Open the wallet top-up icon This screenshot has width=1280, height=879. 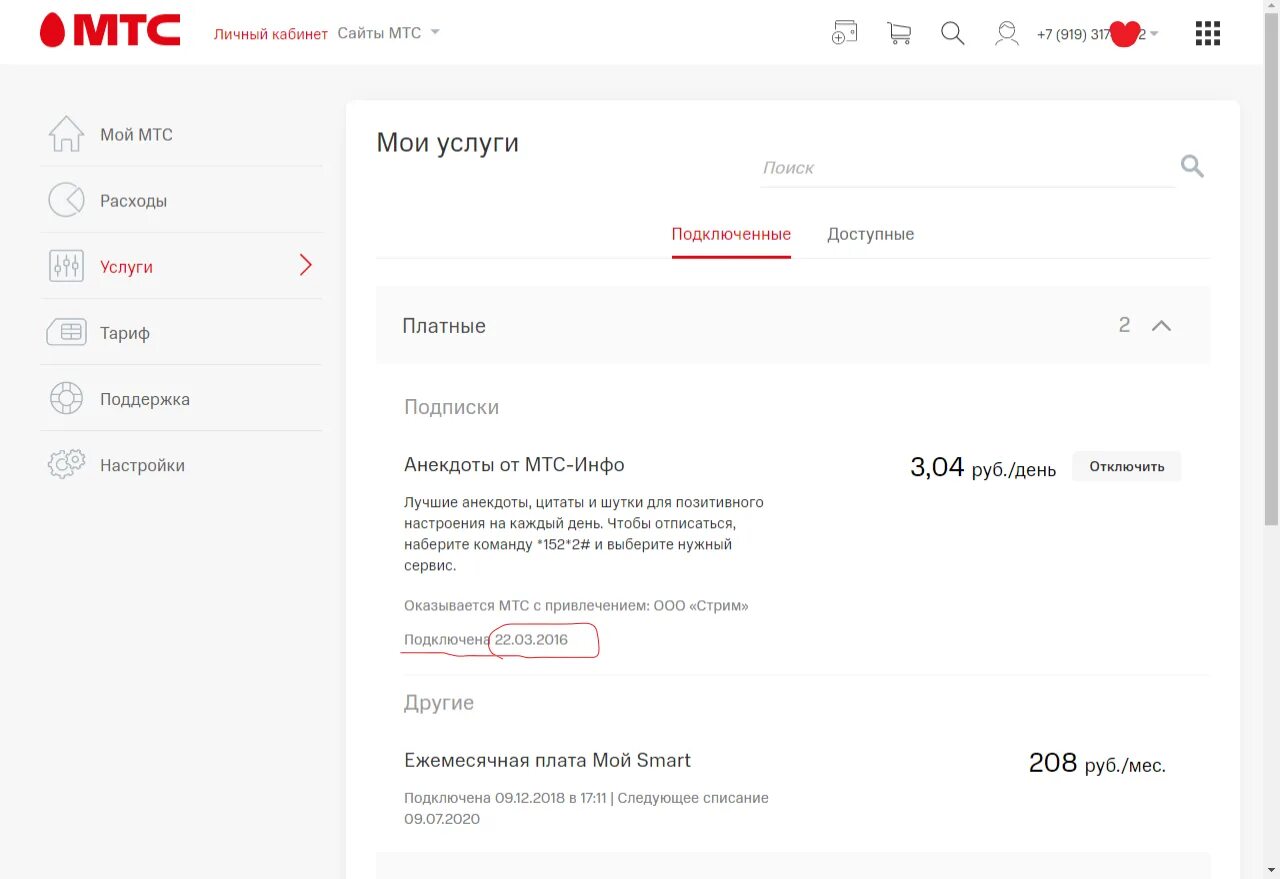(x=844, y=33)
